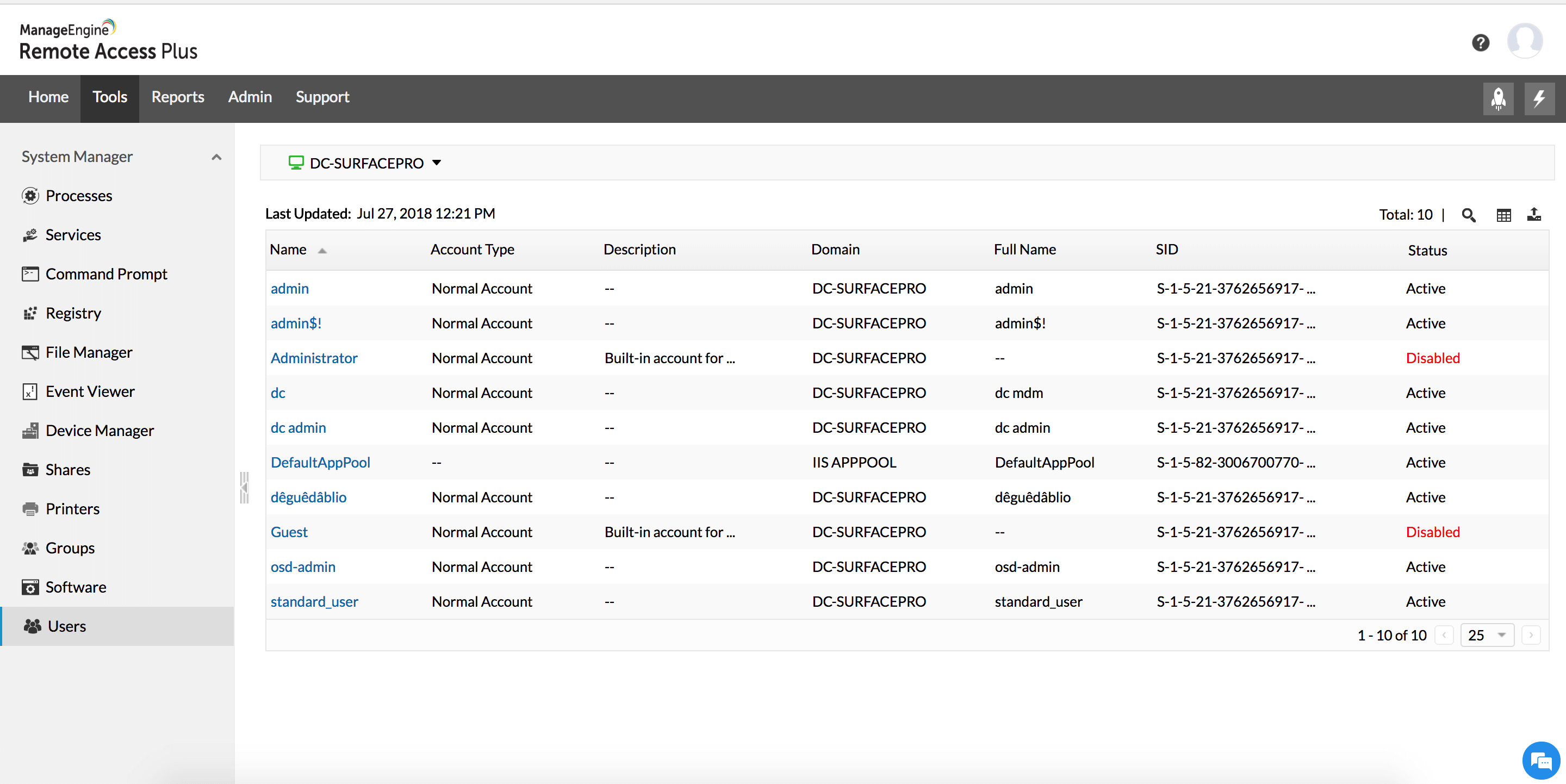This screenshot has width=1566, height=784.
Task: Click the admin username link
Action: pyautogui.click(x=289, y=288)
